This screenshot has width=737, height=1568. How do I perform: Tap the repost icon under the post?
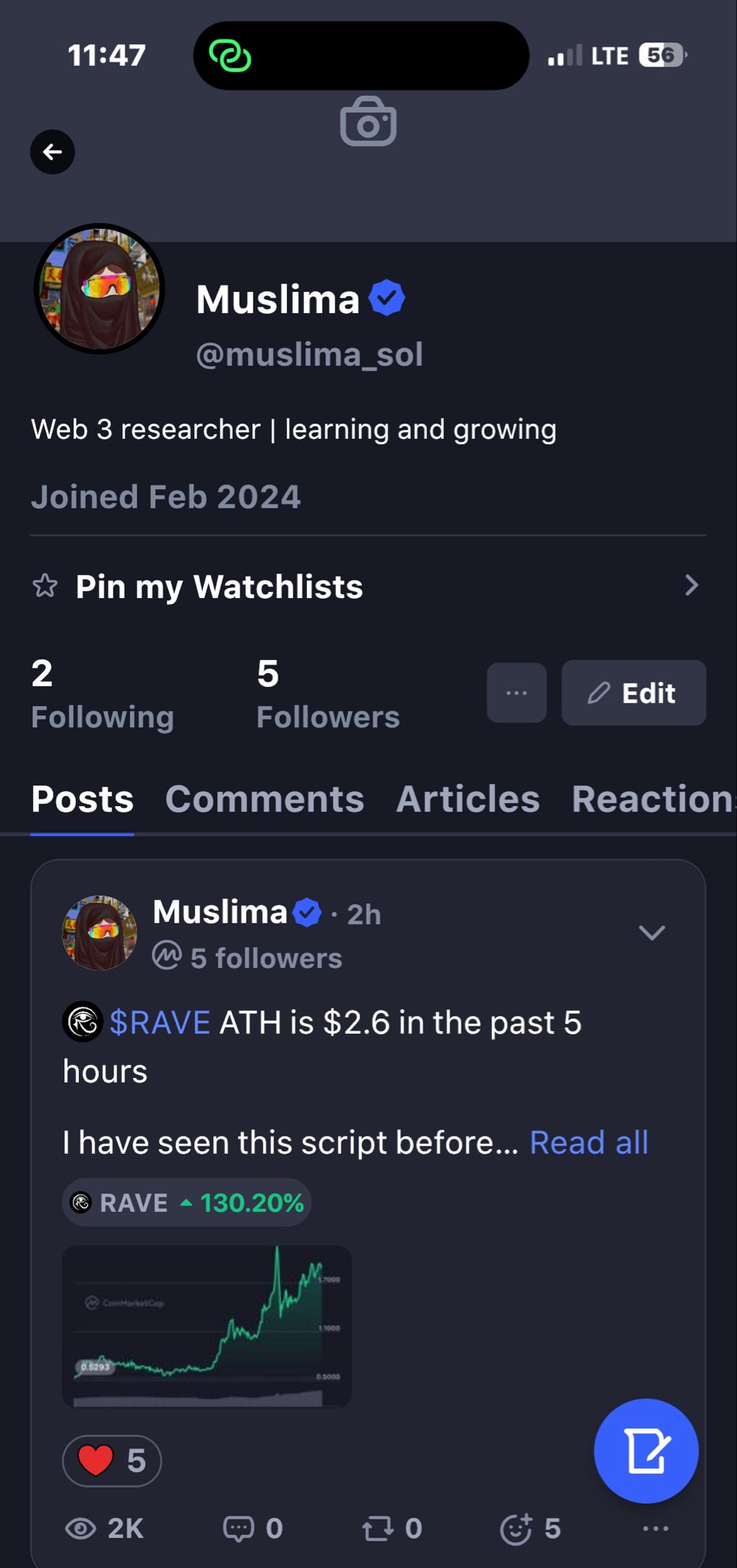pyautogui.click(x=377, y=1529)
